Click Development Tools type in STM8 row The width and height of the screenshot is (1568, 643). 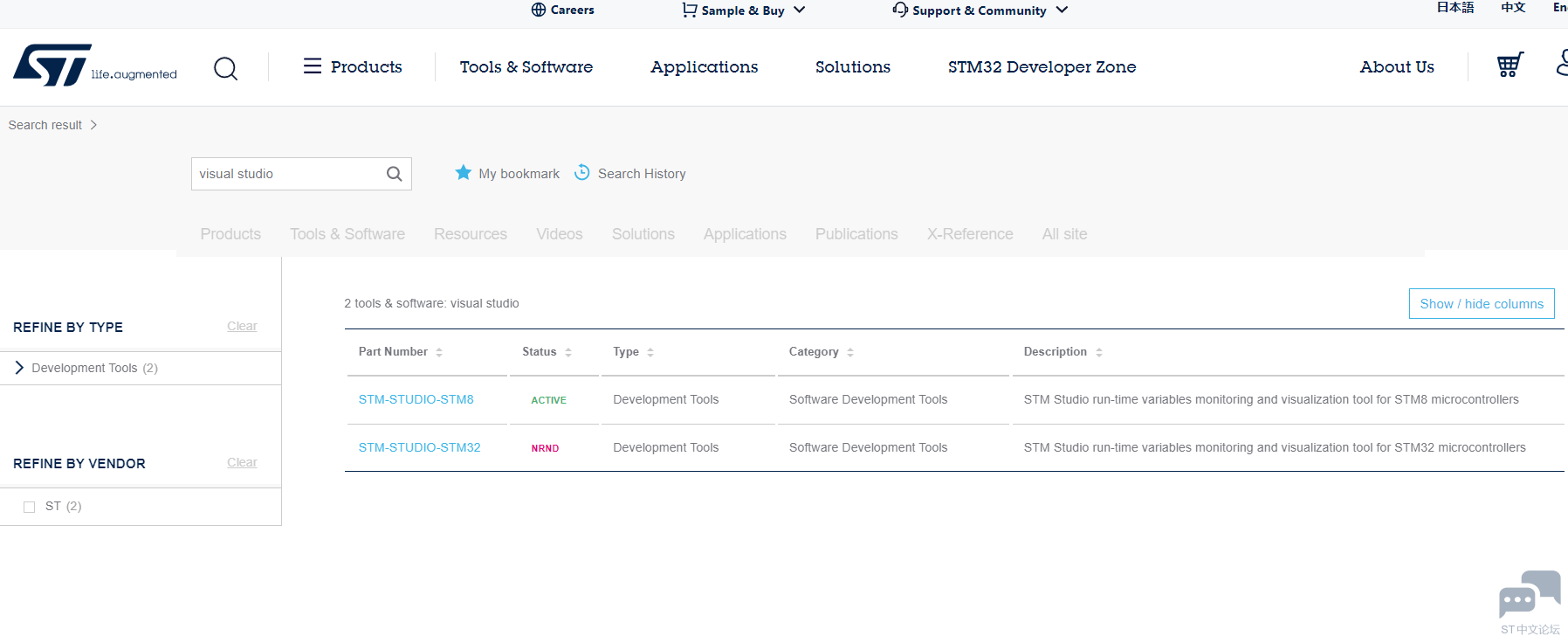666,399
